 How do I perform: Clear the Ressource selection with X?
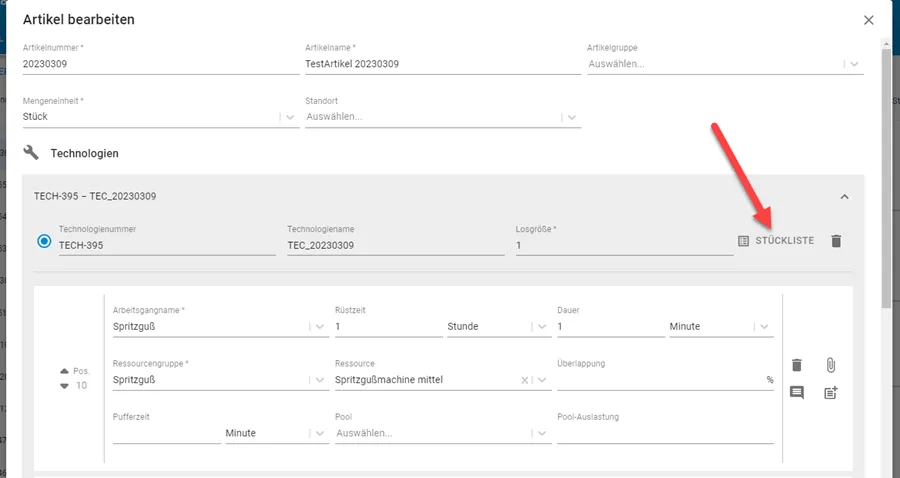click(524, 380)
